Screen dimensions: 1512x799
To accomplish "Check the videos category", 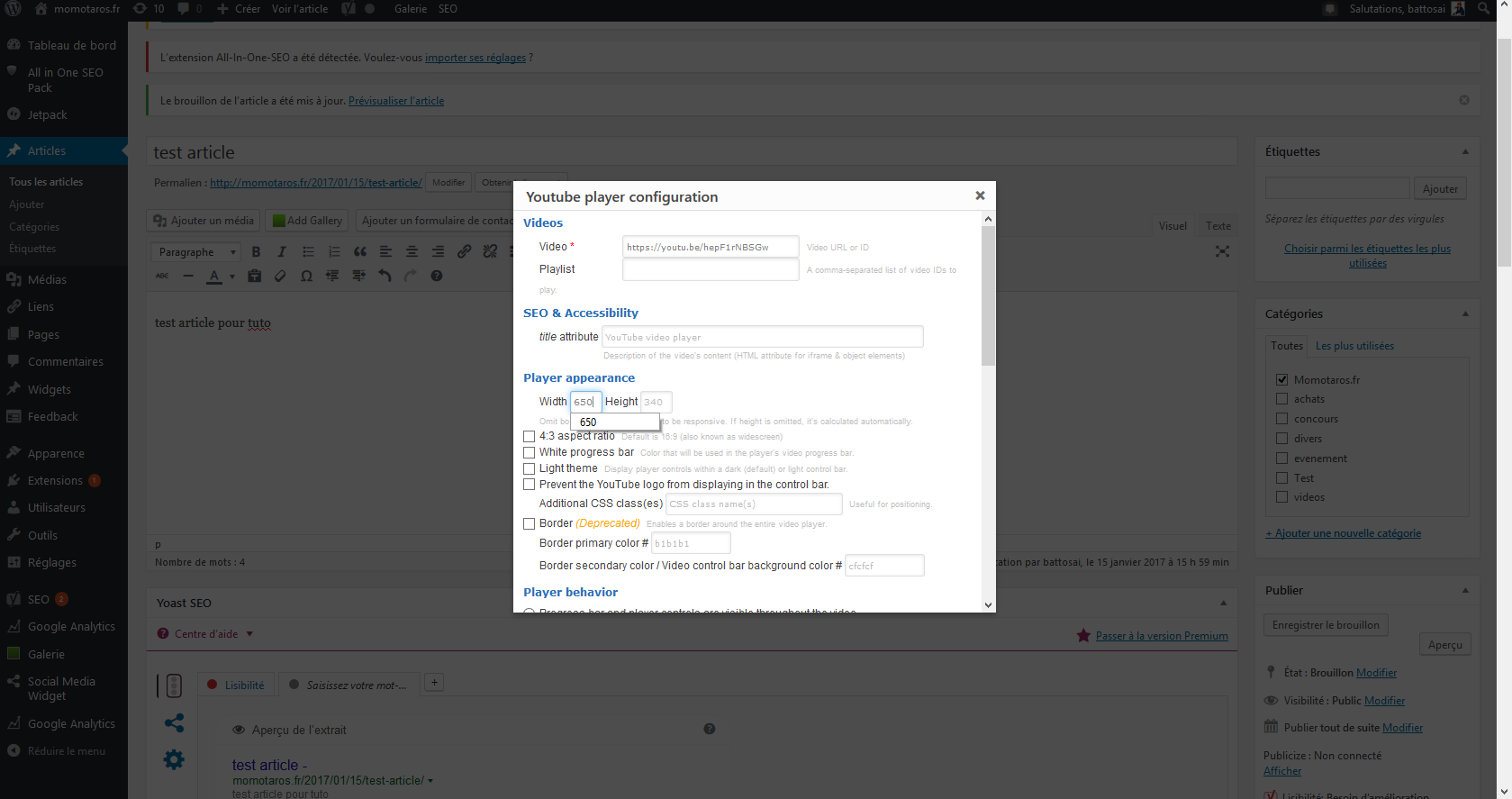I will tap(1282, 497).
